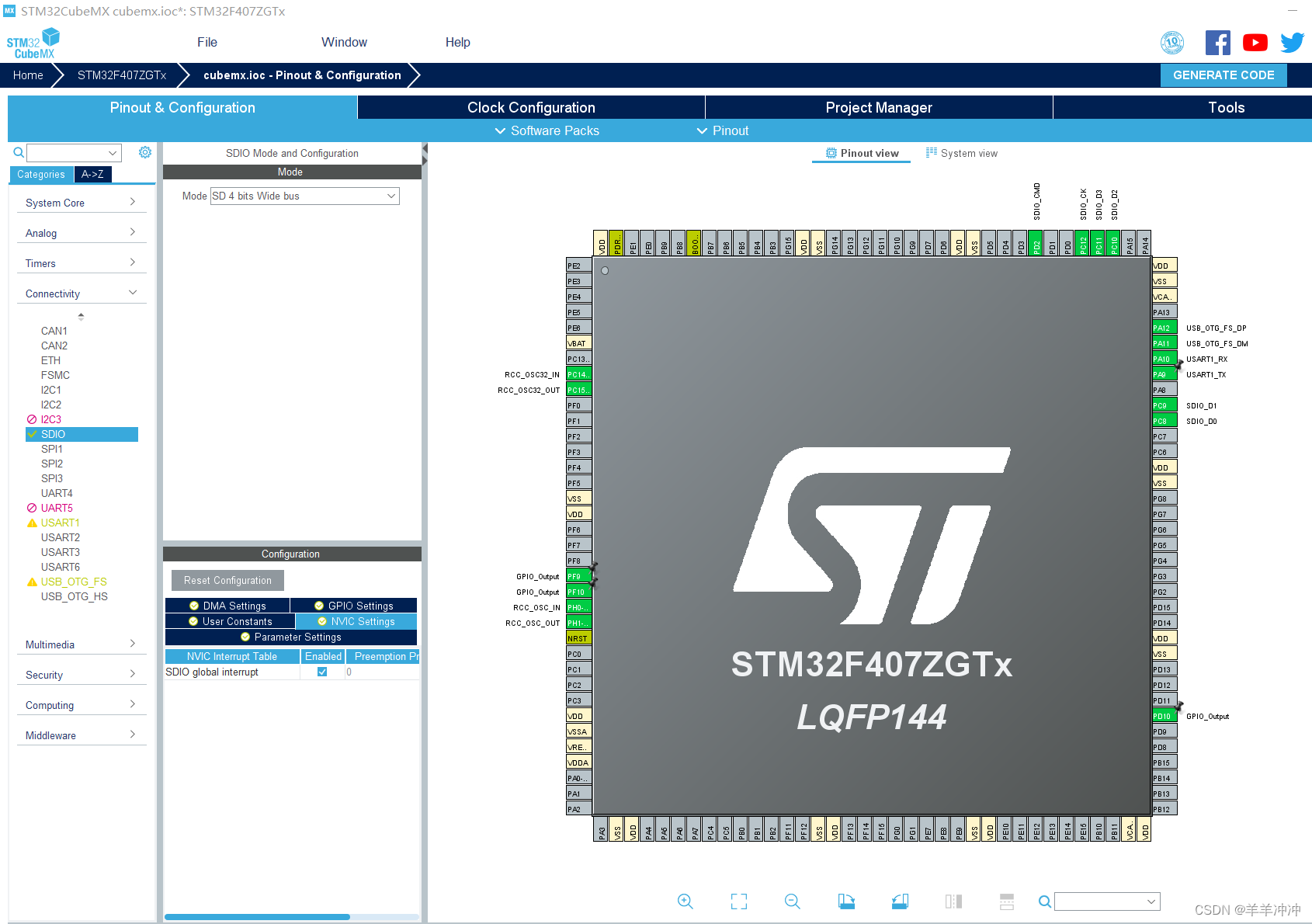The width and height of the screenshot is (1312, 924).
Task: Select the green PC14 RCC_OSC32_IN pin
Action: pos(579,374)
